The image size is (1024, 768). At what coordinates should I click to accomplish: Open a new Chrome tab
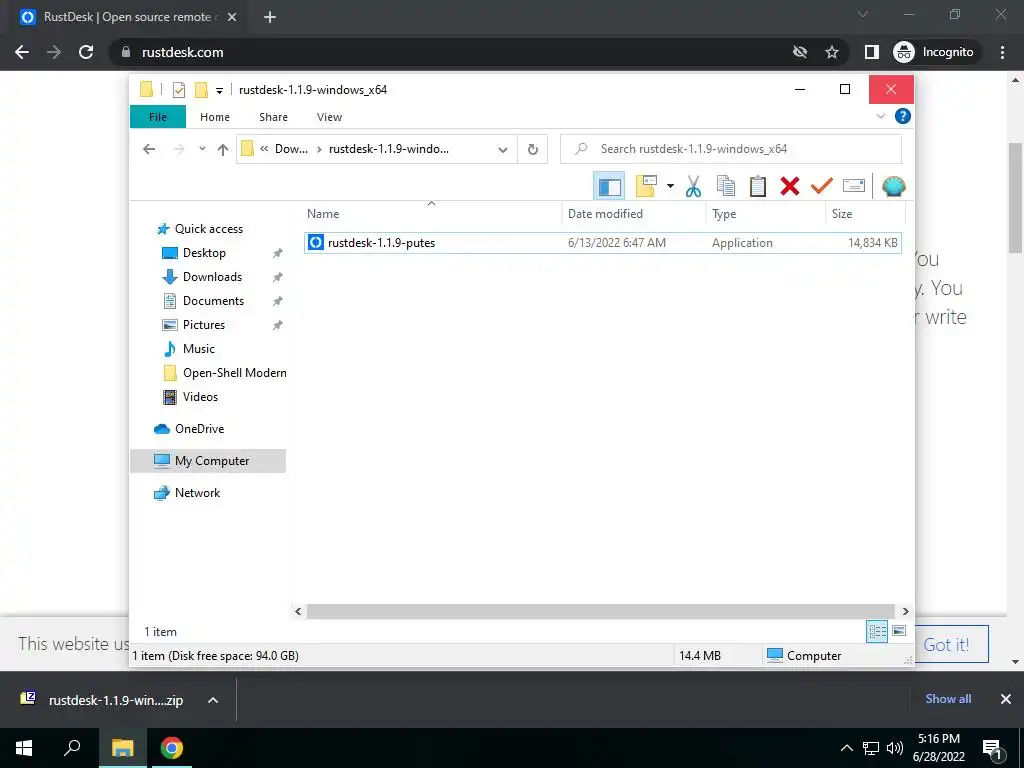coord(270,17)
